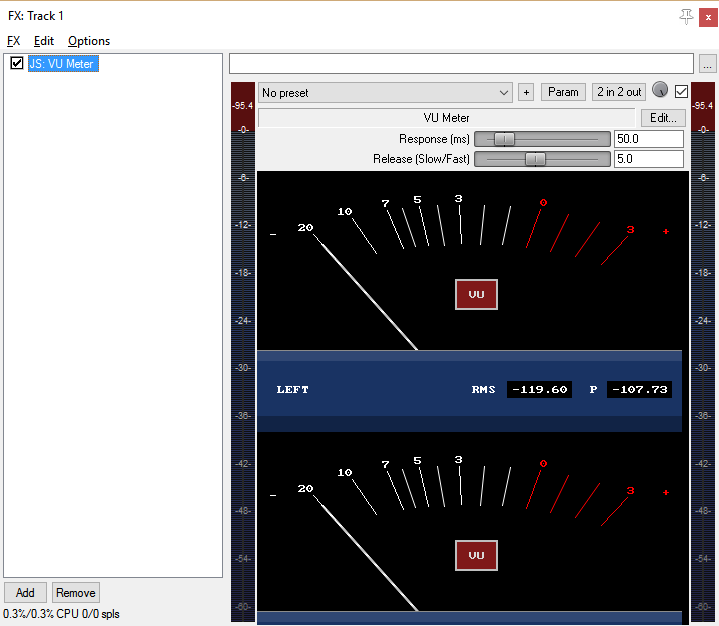Click the peak value -107.73
Screen dimensions: 719x626
639,389
